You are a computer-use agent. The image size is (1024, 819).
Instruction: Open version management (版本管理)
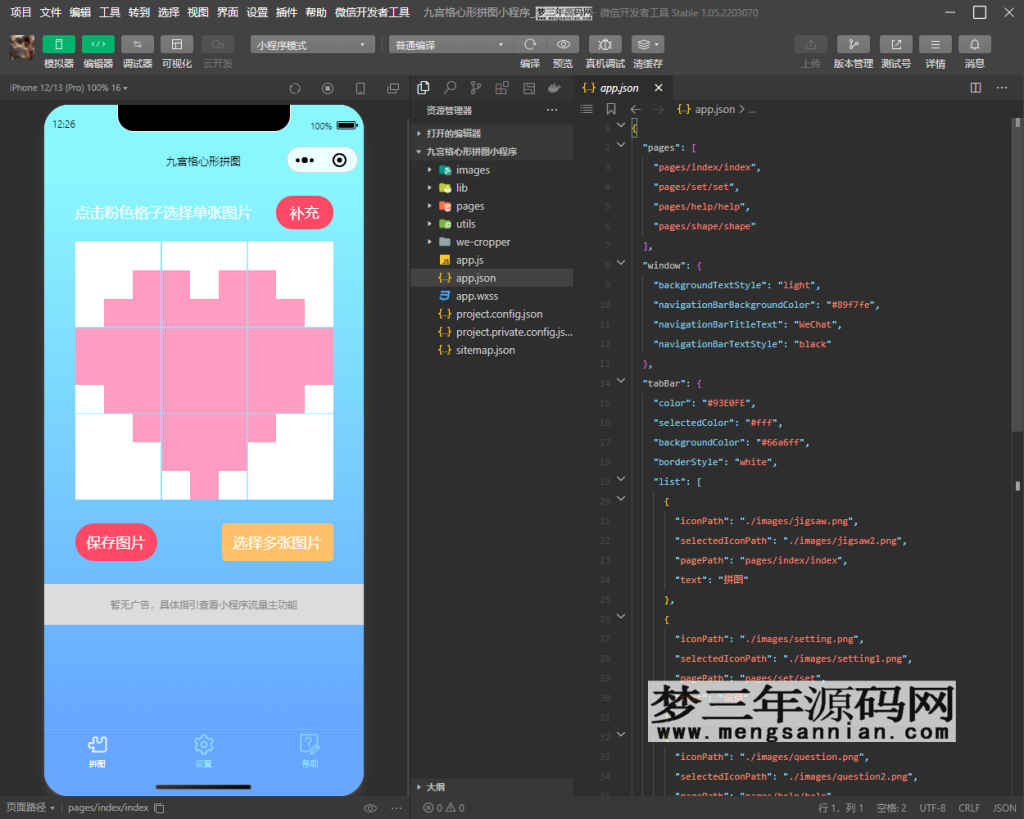853,45
